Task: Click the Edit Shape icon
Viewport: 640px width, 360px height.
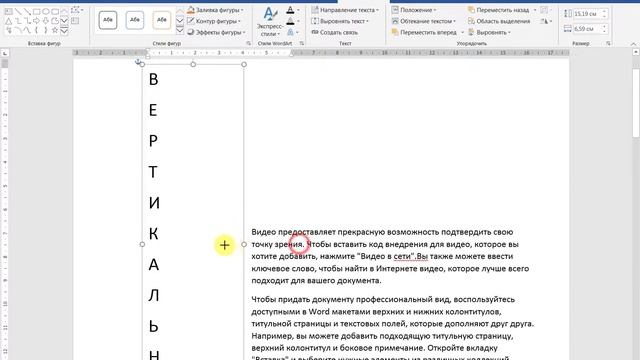Action: click(x=76, y=10)
